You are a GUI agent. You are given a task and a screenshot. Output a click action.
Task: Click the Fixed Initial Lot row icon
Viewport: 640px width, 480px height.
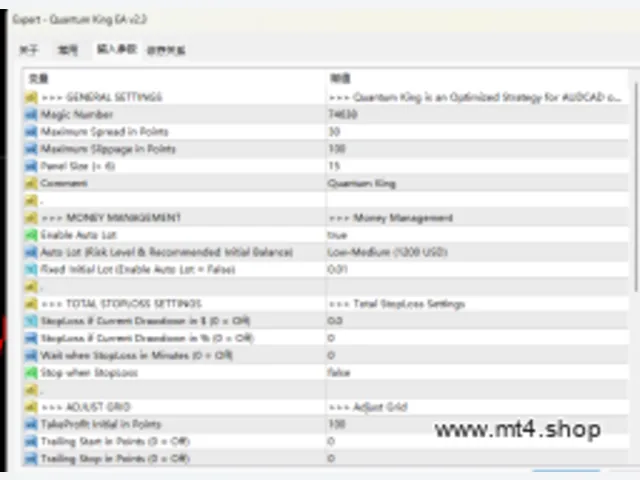coord(31,269)
